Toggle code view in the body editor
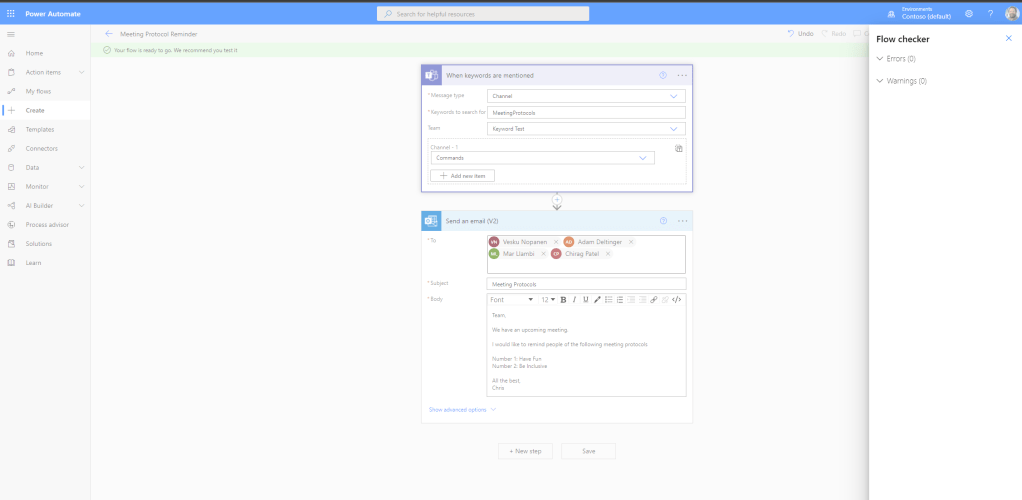The image size is (1022, 500). 676,299
